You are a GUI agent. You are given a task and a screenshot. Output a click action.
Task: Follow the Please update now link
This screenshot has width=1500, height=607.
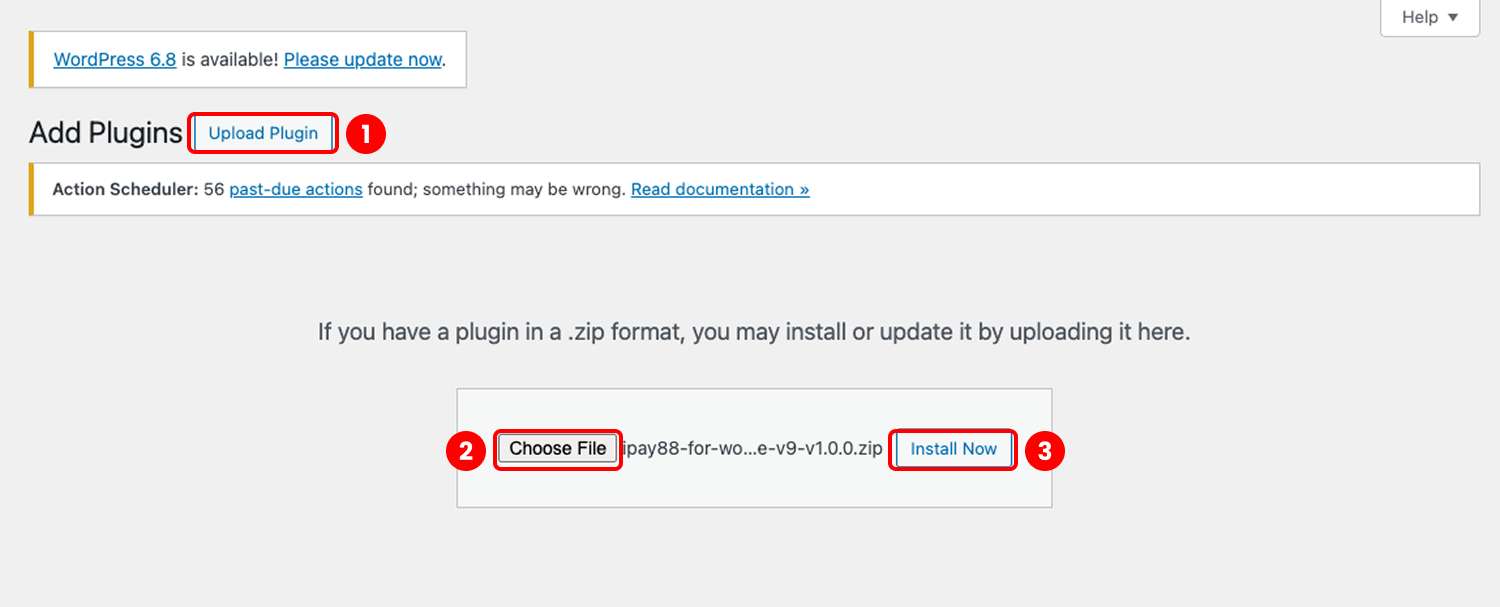tap(362, 59)
